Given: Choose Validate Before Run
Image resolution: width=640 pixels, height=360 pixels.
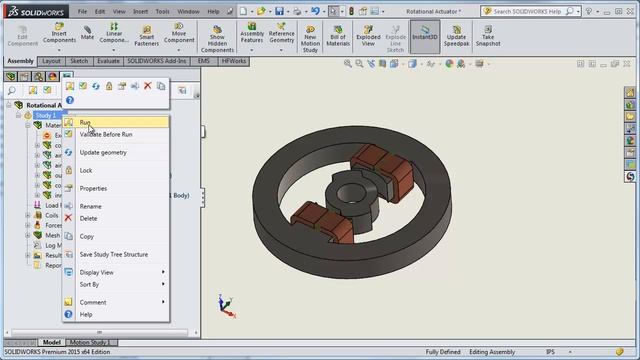Looking at the screenshot, I should [116, 134].
